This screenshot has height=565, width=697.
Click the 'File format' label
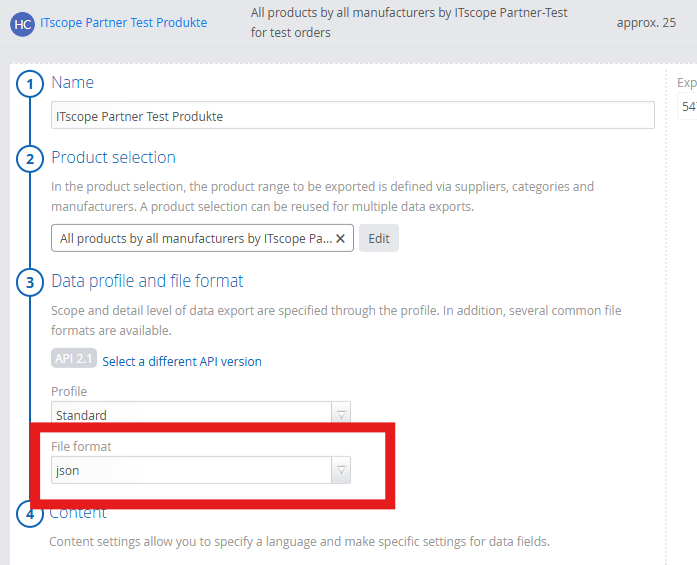point(81,446)
